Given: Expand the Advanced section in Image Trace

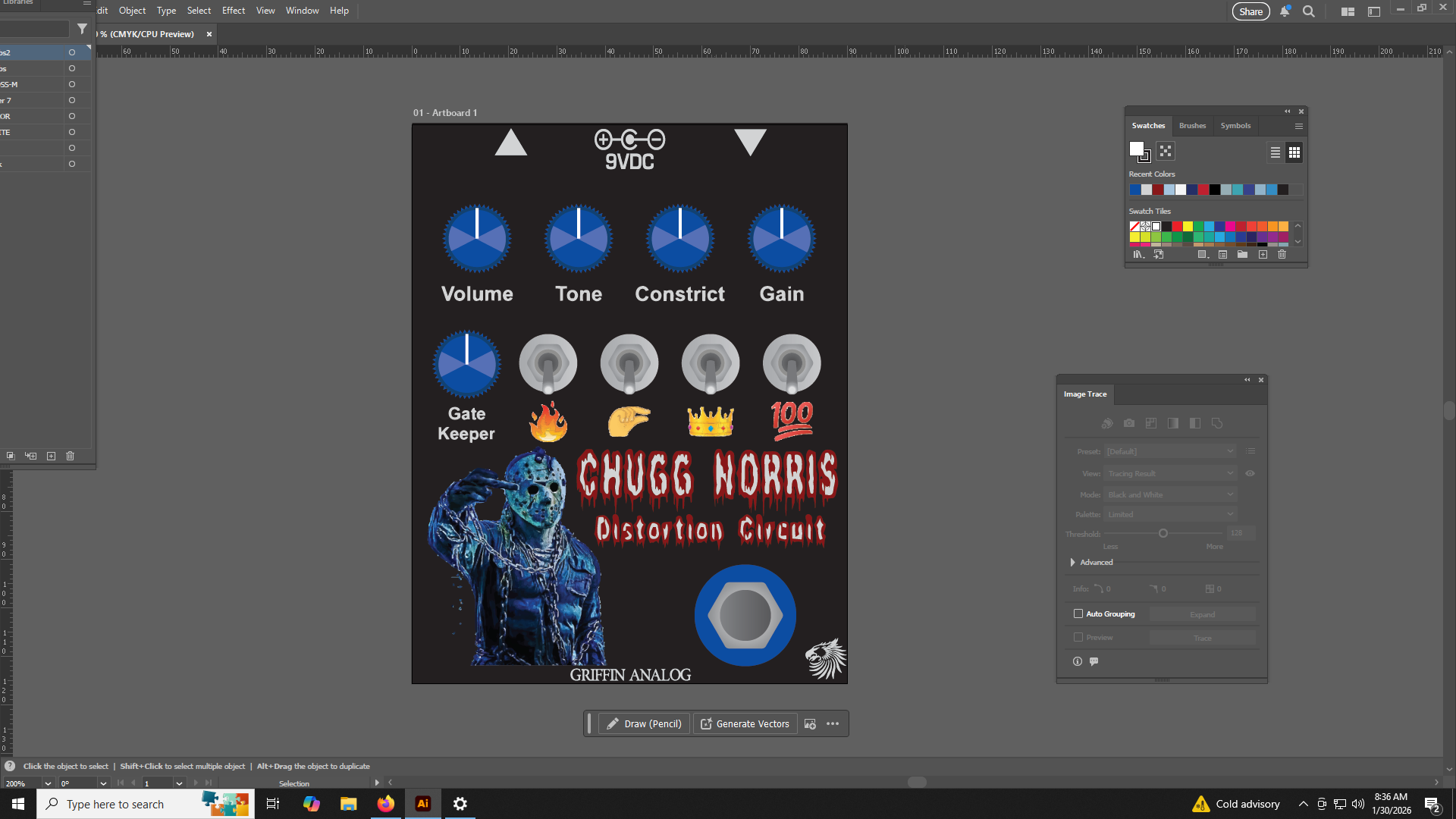Looking at the screenshot, I should 1073,562.
